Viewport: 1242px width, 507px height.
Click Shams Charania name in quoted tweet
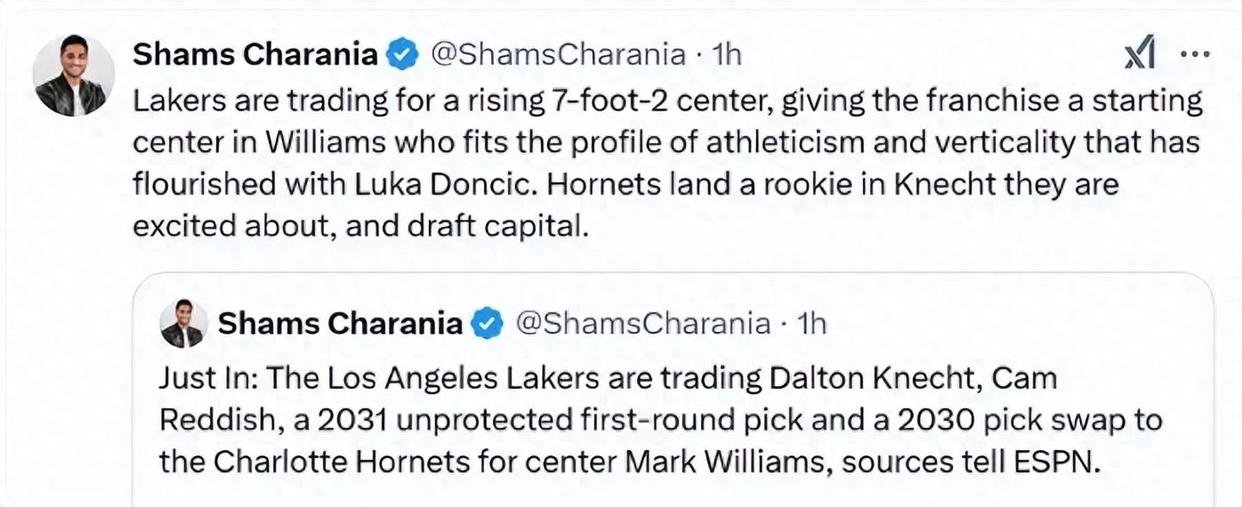(x=340, y=324)
